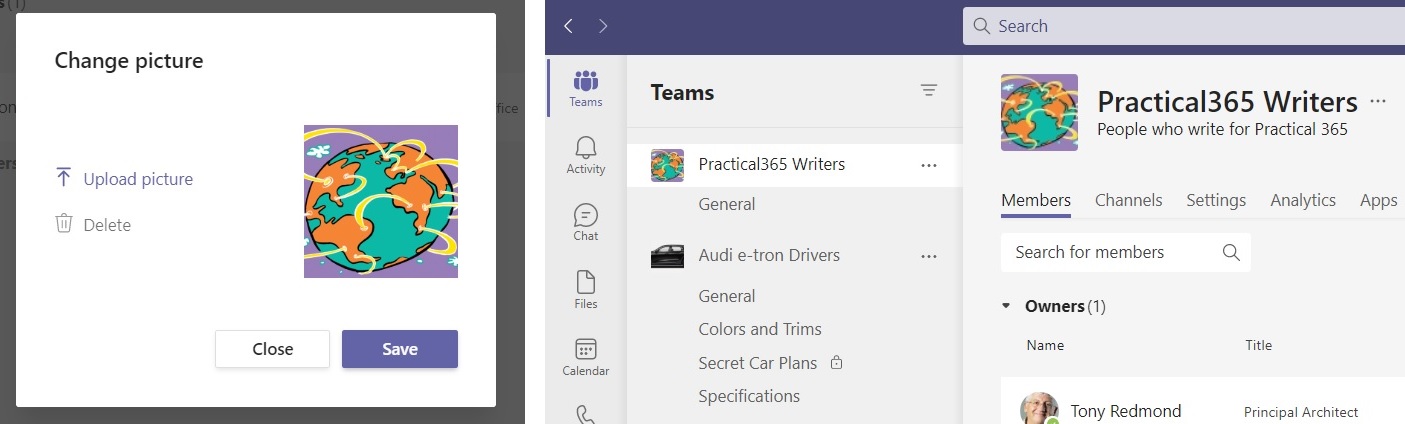Click the team description text
Image resolution: width=1405 pixels, height=424 pixels.
click(1222, 129)
